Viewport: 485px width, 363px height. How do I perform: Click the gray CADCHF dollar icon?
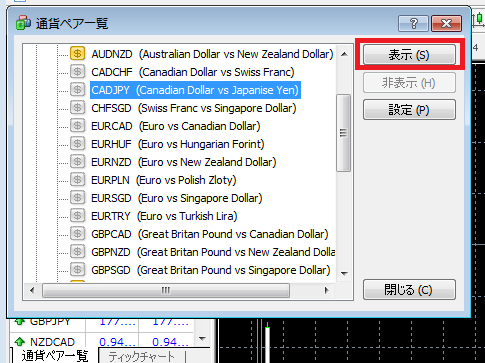[77, 72]
